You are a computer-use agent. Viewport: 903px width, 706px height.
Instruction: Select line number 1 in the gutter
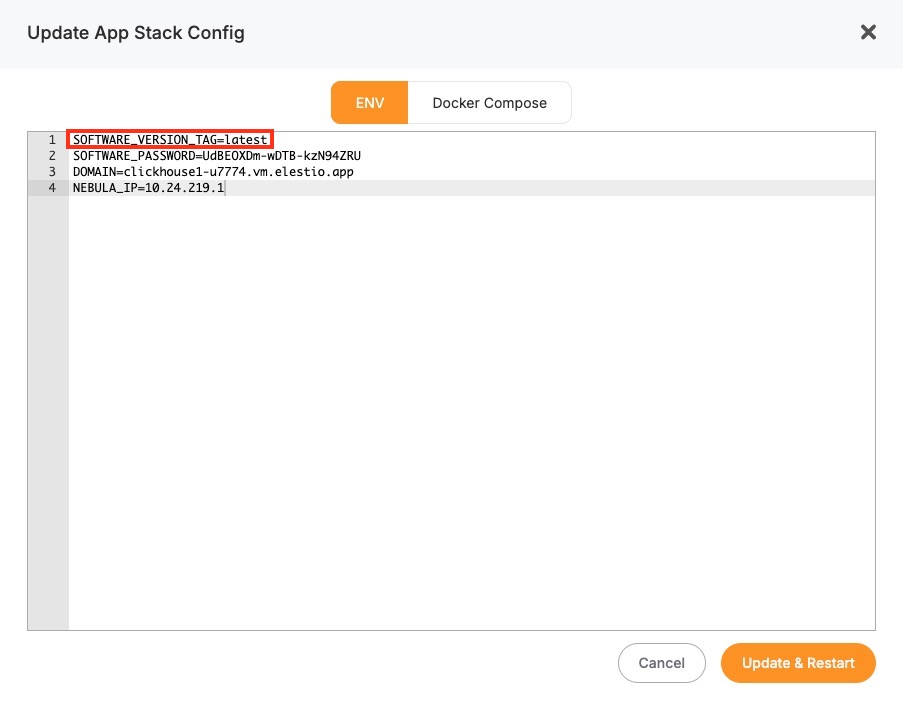51,140
